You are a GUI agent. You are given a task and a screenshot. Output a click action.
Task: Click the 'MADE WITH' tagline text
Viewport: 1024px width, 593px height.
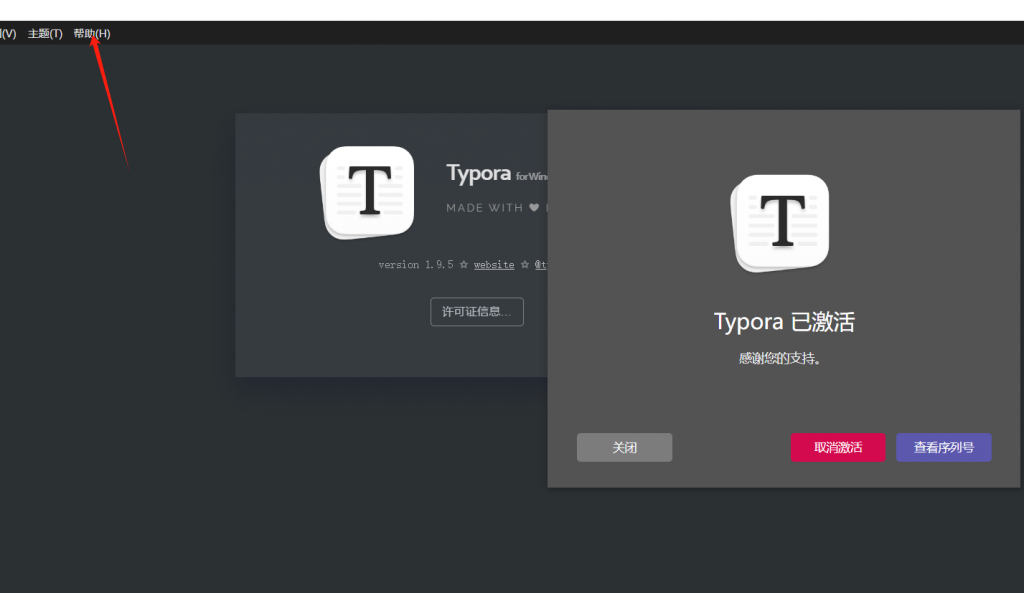click(485, 208)
